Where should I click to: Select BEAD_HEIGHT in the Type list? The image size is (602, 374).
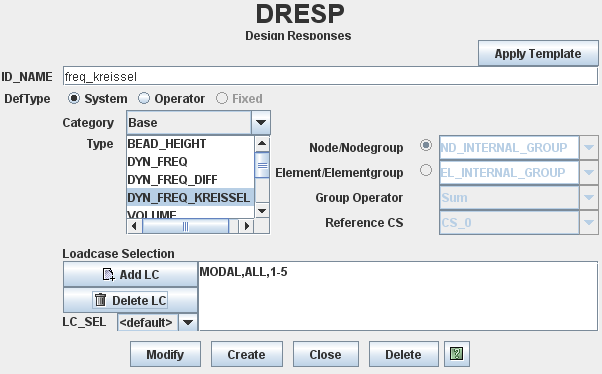190,144
